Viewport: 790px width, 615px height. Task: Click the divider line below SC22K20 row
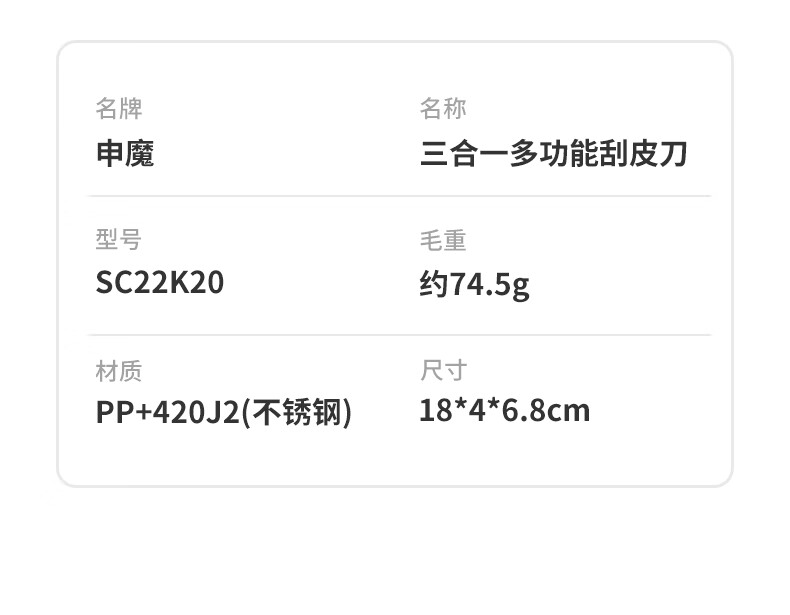point(400,334)
